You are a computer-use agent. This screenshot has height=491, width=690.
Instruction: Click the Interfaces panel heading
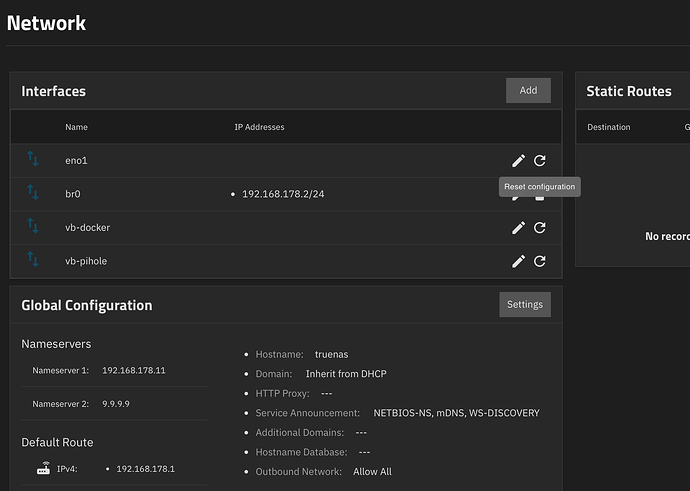54,91
